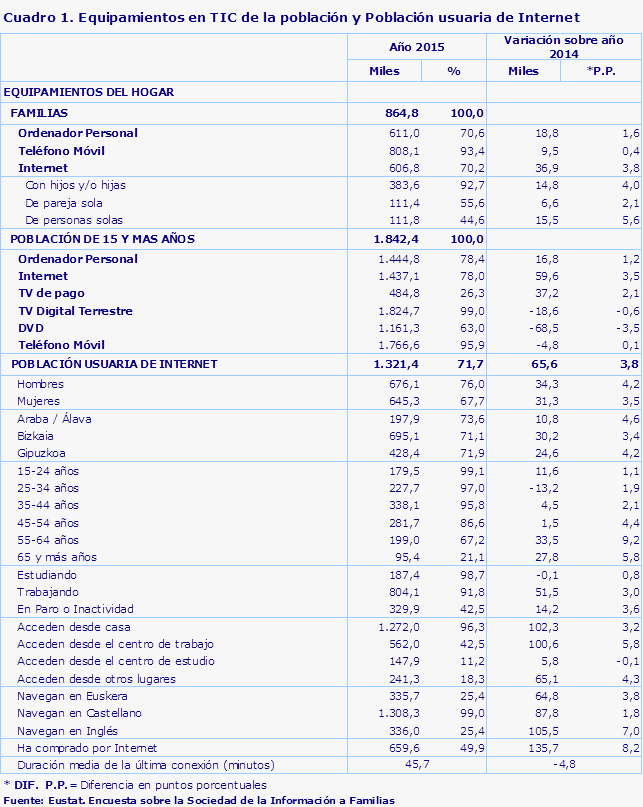Click the table title 'Cuadro 1. Equipamientos en TIC'
This screenshot has height=807, width=643.
[x=291, y=17]
